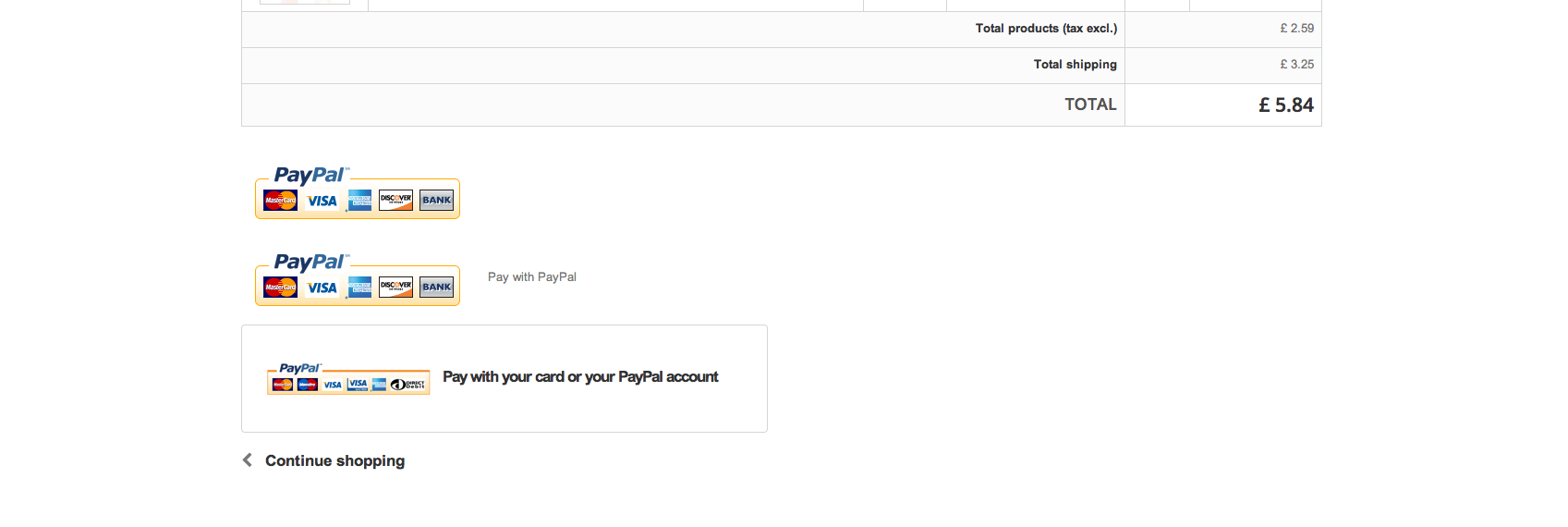Go back via 'Continue shopping' link
Image resolution: width=1568 pixels, height=527 pixels.
tap(334, 460)
